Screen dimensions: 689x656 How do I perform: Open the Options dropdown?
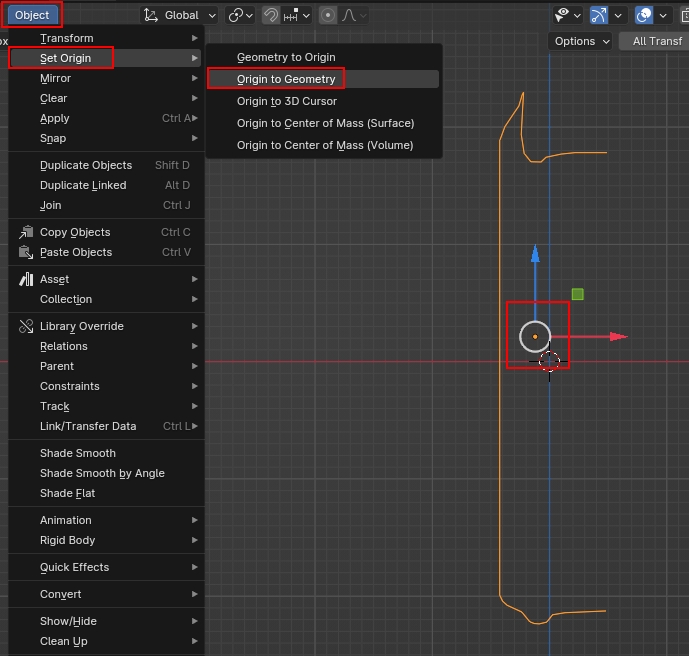580,41
